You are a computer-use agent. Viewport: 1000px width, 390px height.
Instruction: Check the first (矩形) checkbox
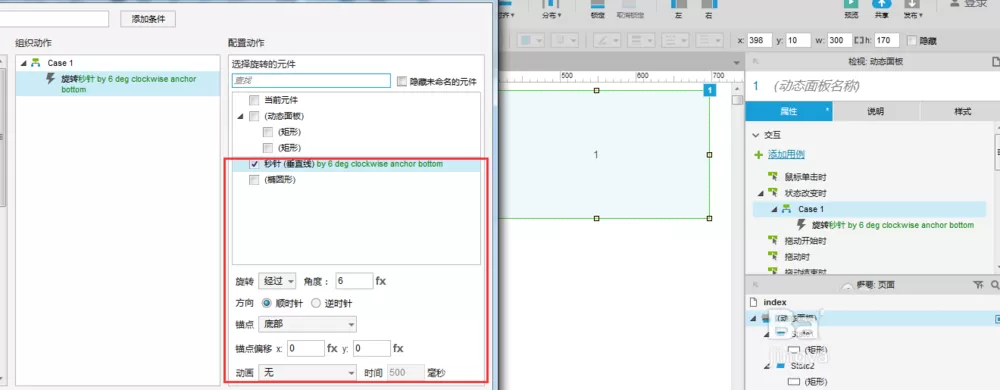(268, 132)
